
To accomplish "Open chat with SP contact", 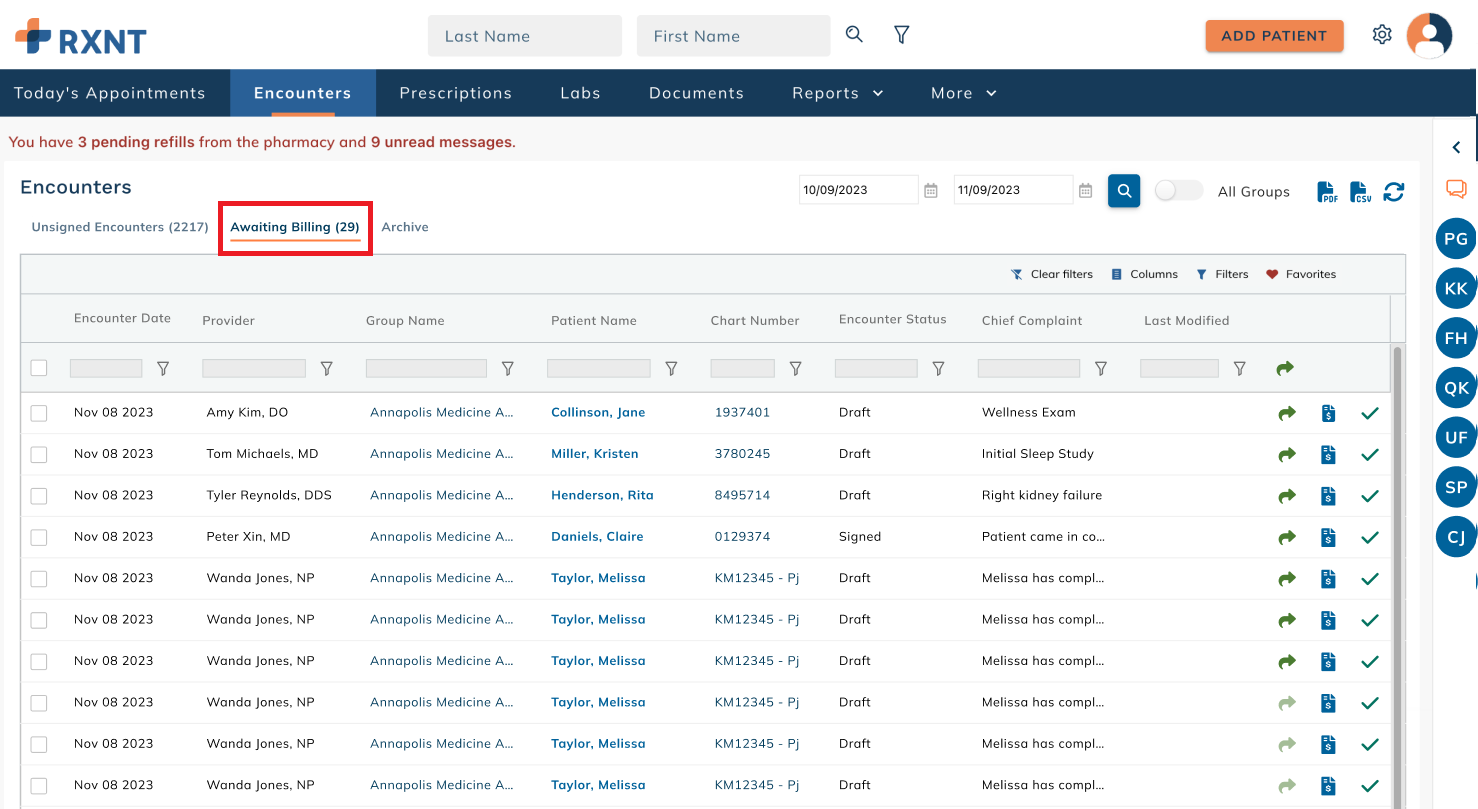I will pyautogui.click(x=1456, y=487).
